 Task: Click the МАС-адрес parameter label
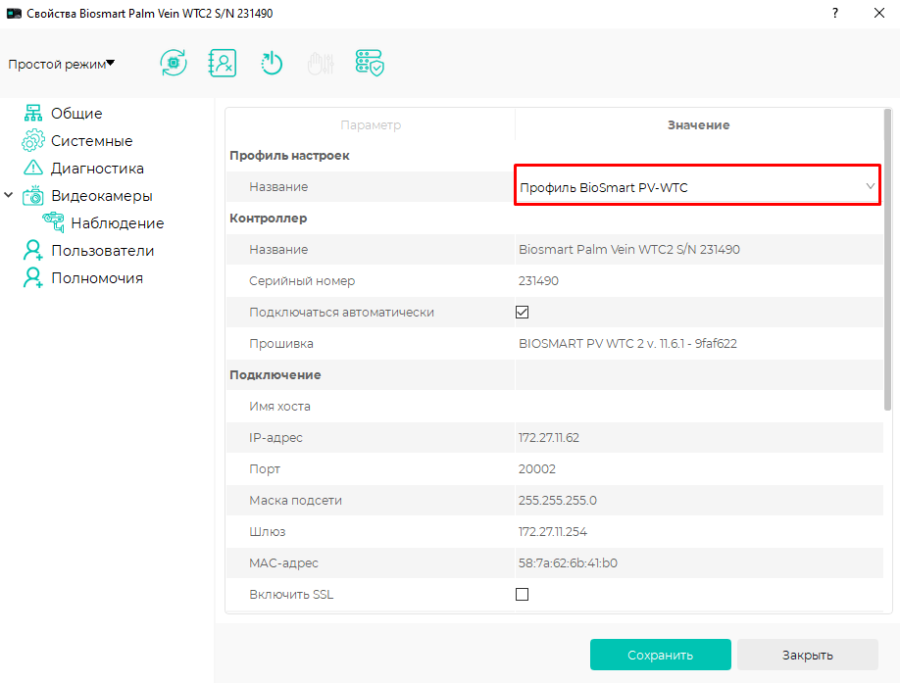284,563
